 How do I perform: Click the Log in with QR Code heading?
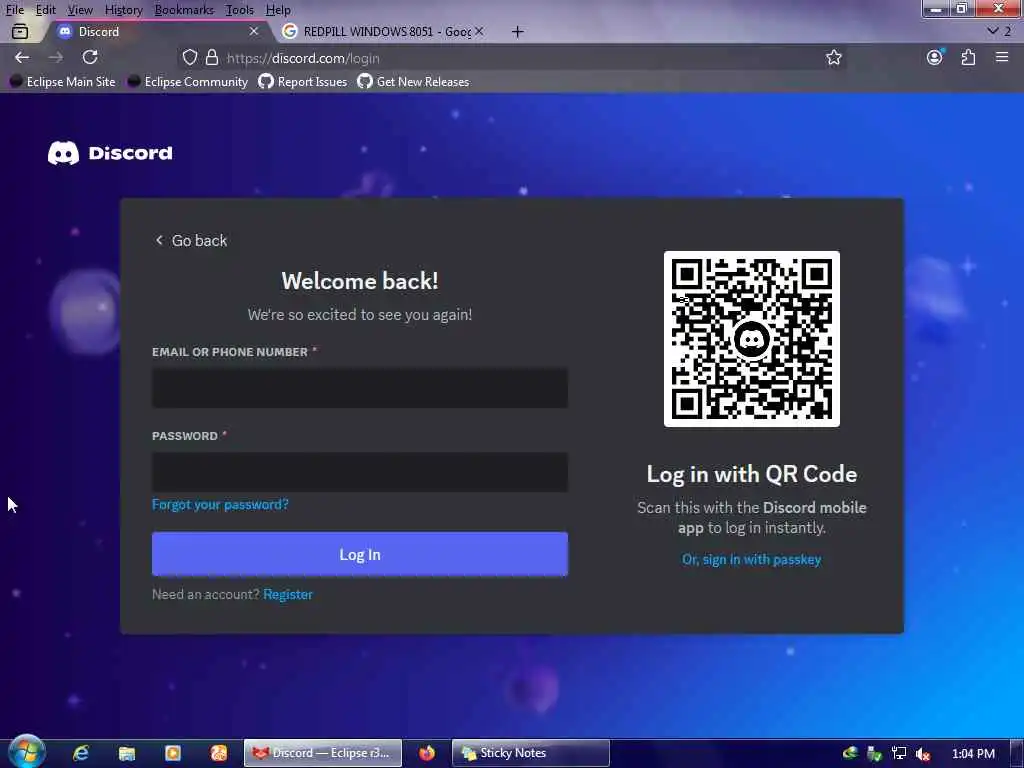coord(752,474)
